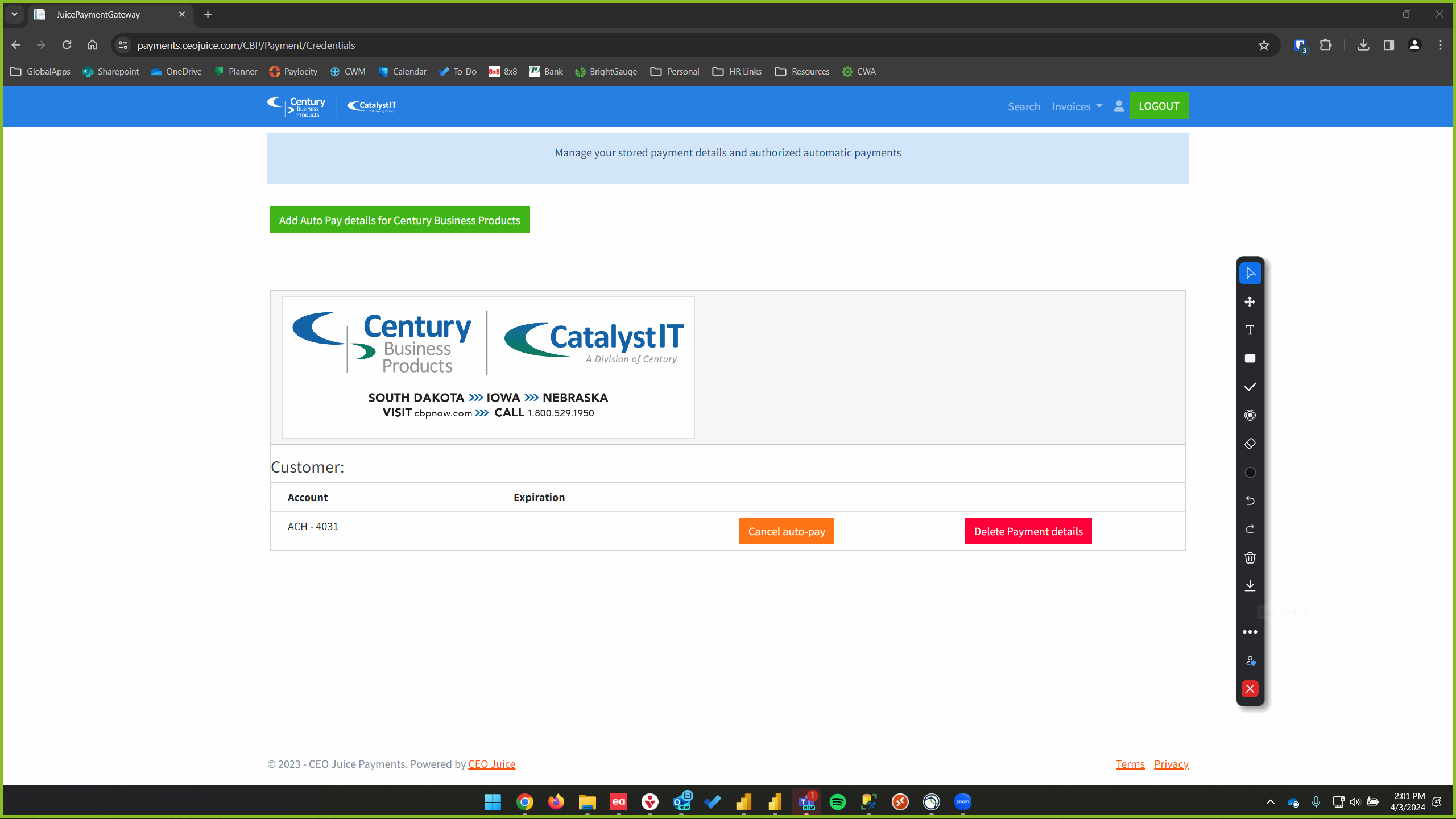
Task: Click the Search menu item
Action: tap(1024, 106)
